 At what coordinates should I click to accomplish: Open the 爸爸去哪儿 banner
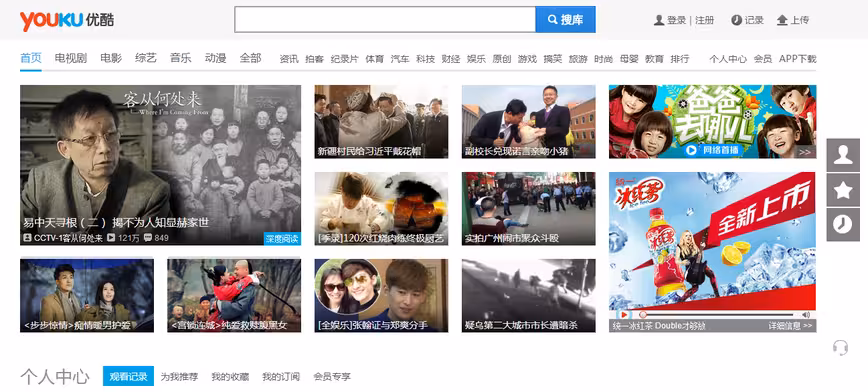(x=712, y=121)
